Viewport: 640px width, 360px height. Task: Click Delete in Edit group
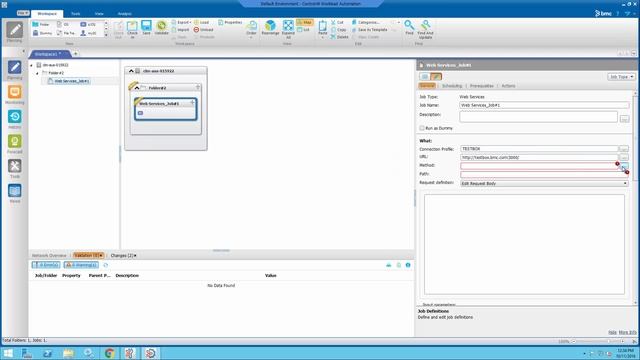340,37
